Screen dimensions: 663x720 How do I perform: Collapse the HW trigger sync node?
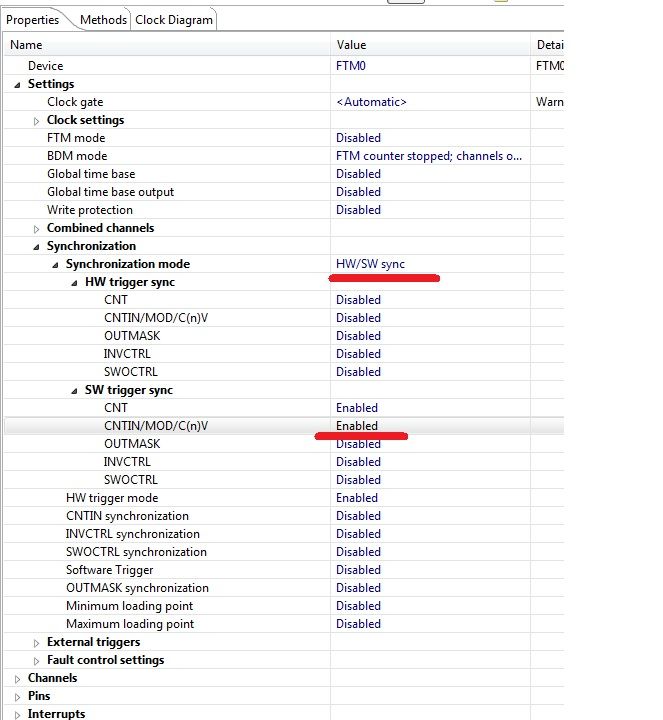[74, 282]
